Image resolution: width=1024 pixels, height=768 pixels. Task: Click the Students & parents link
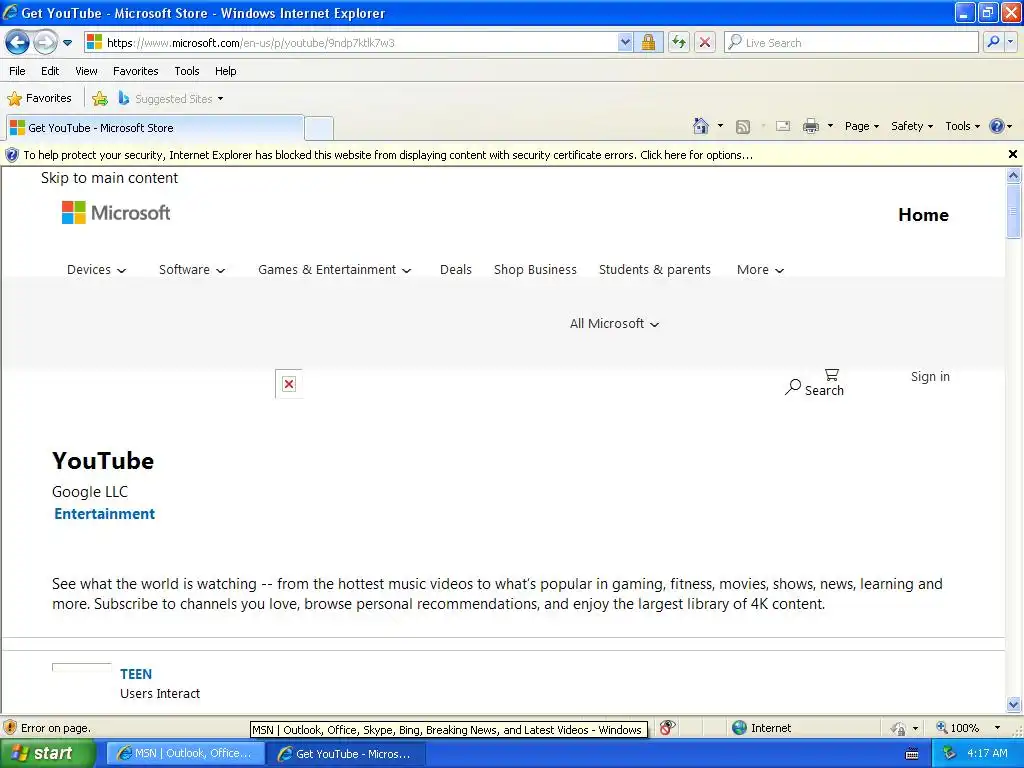tap(654, 270)
